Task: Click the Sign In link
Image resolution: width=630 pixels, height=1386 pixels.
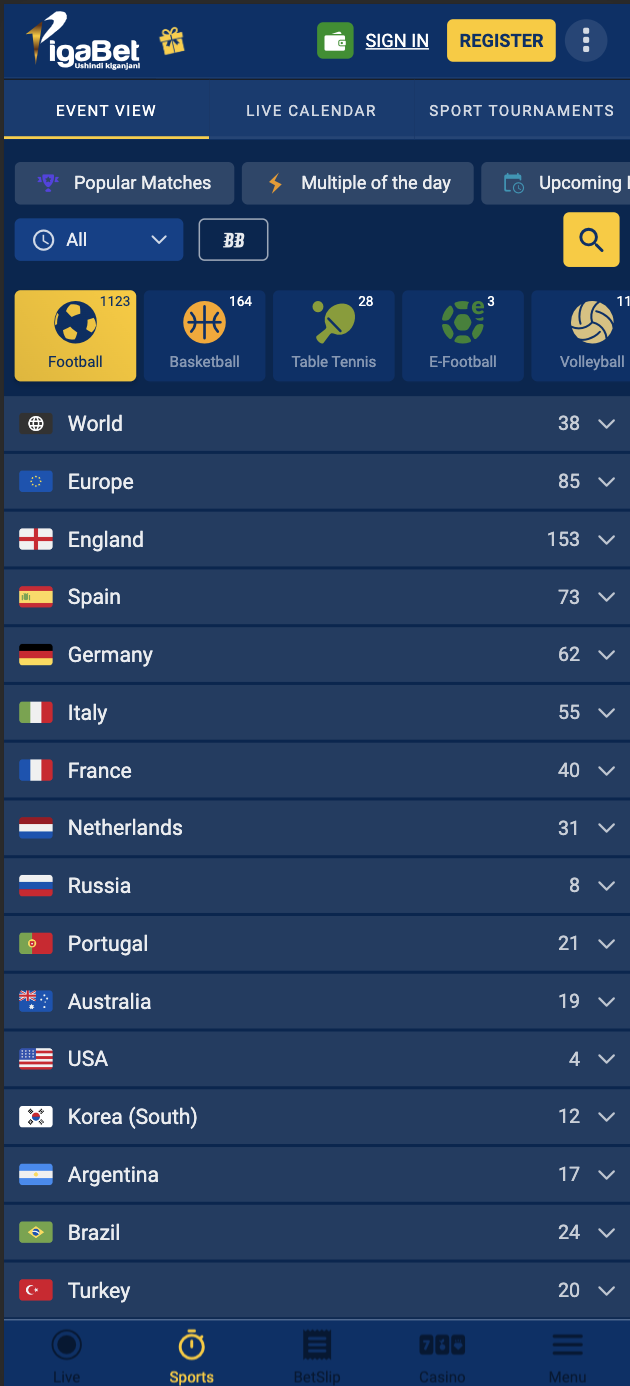Action: pyautogui.click(x=397, y=41)
